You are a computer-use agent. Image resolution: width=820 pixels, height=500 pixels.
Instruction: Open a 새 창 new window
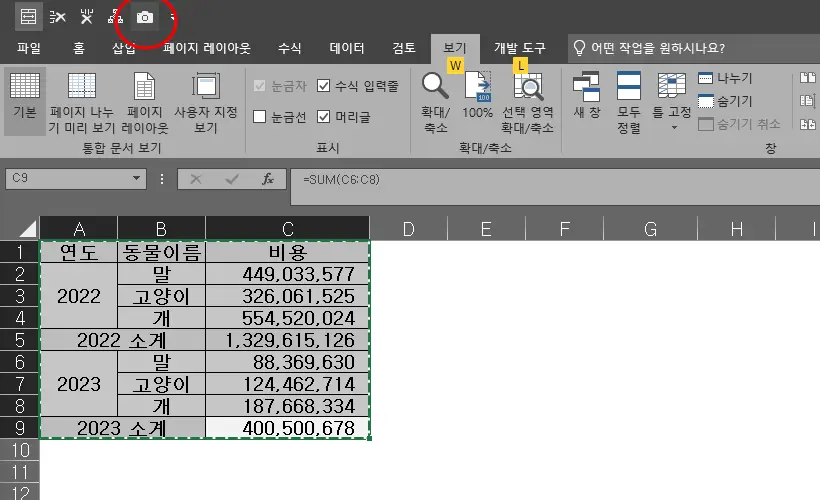587,95
